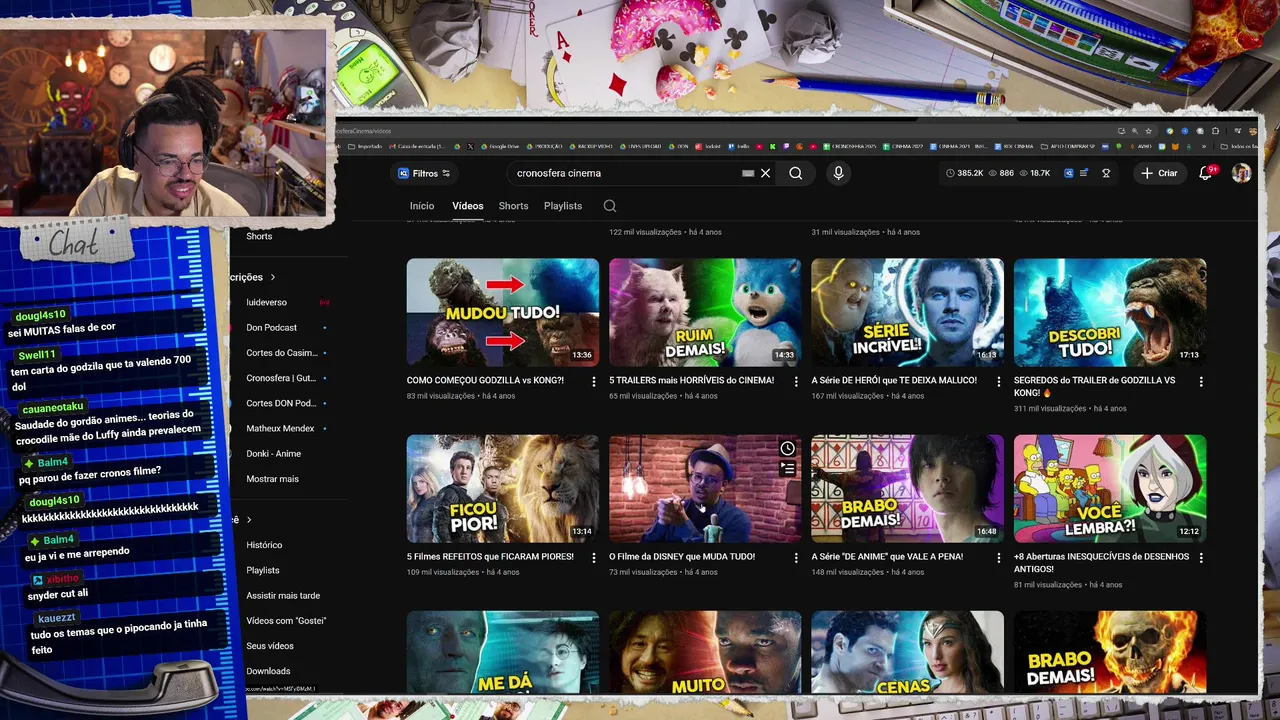Play DESCOBRI TUDO Godzilla thumbnail

1110,312
